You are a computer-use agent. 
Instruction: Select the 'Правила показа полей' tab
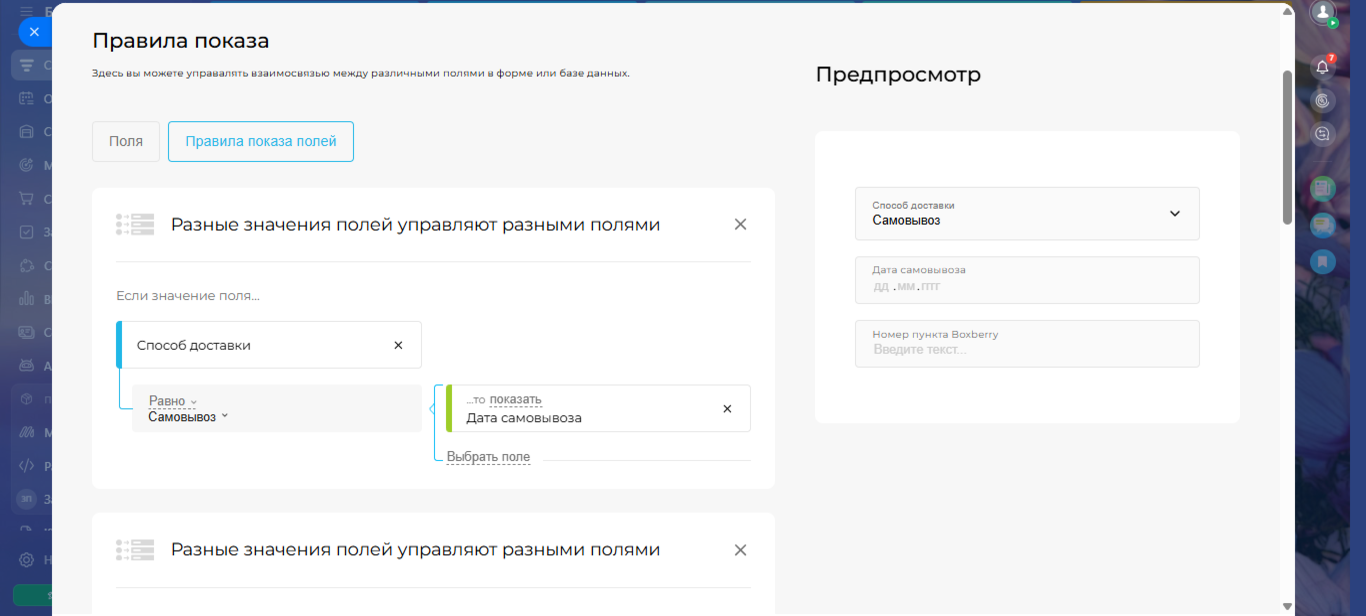click(261, 142)
